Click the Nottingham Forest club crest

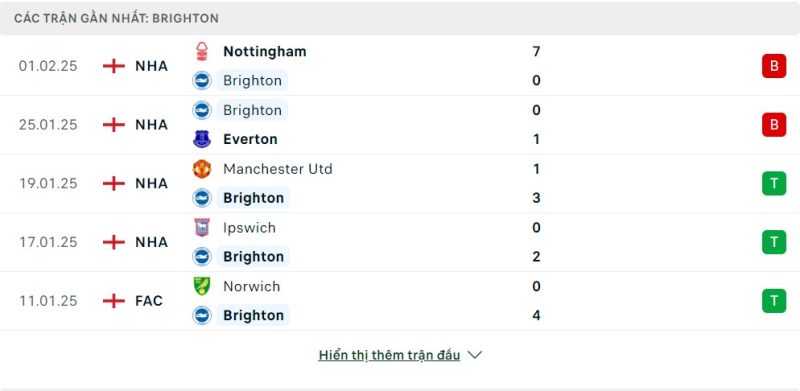(x=202, y=52)
